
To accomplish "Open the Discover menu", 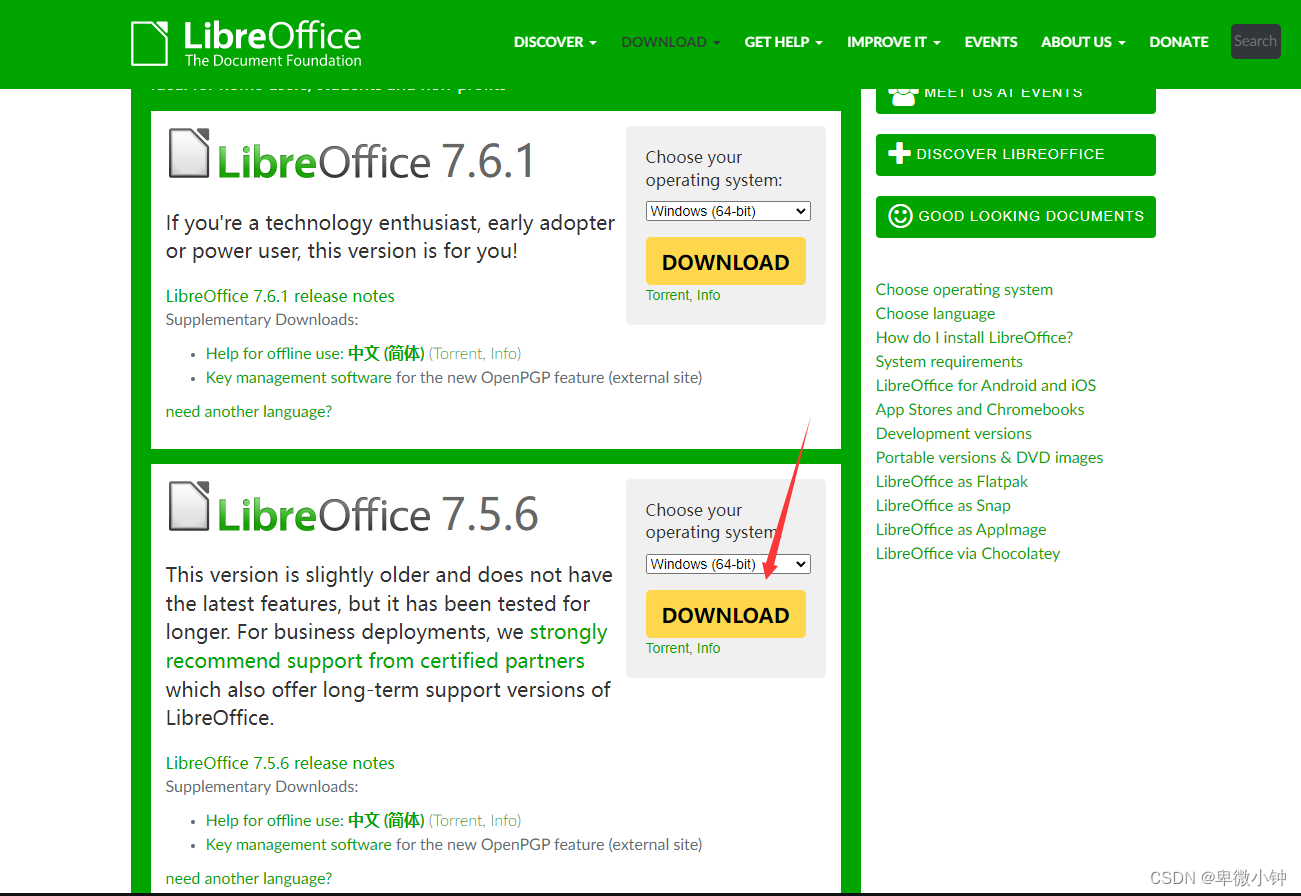I will point(555,42).
